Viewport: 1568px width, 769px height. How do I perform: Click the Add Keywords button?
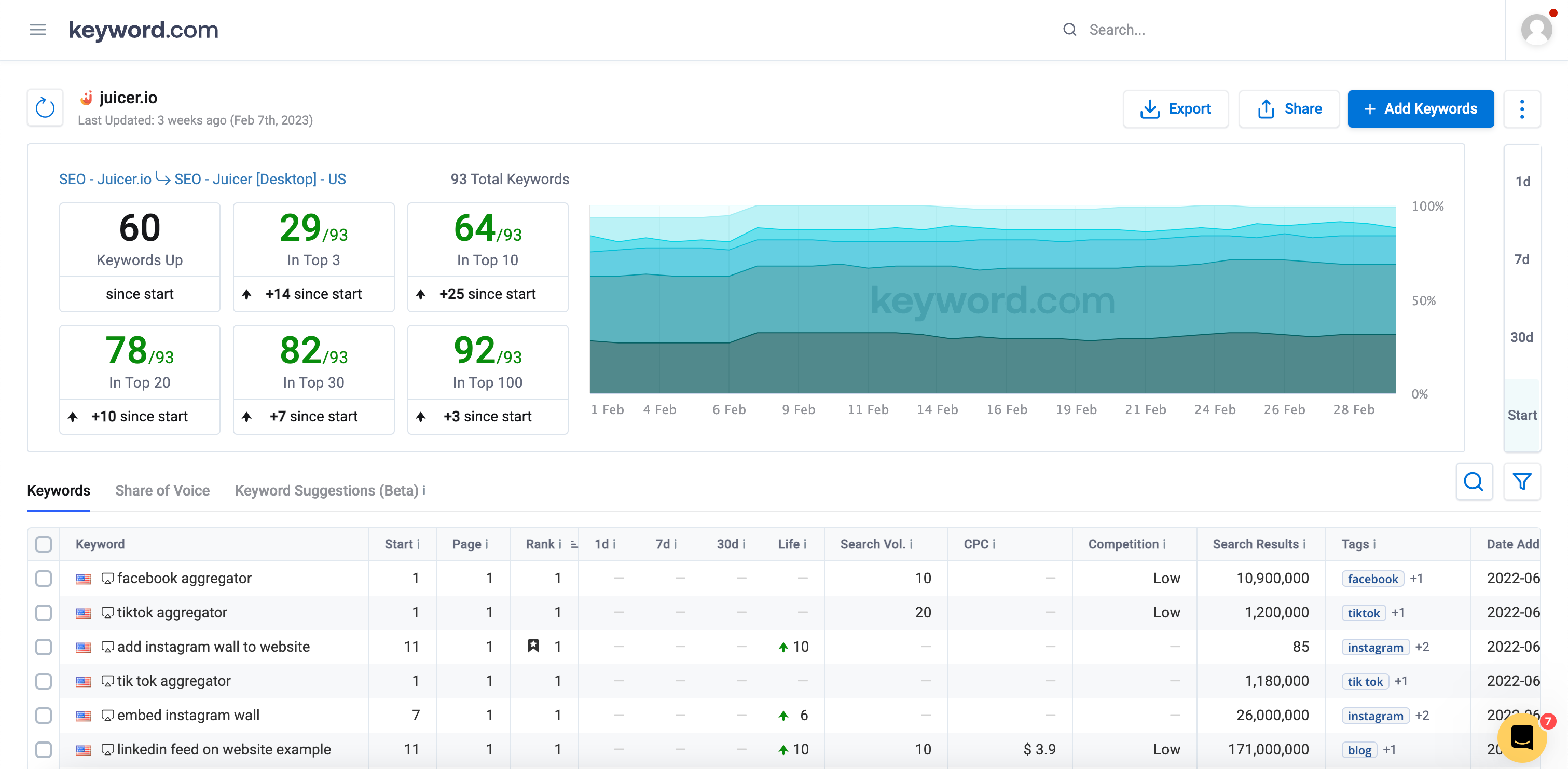(1421, 109)
